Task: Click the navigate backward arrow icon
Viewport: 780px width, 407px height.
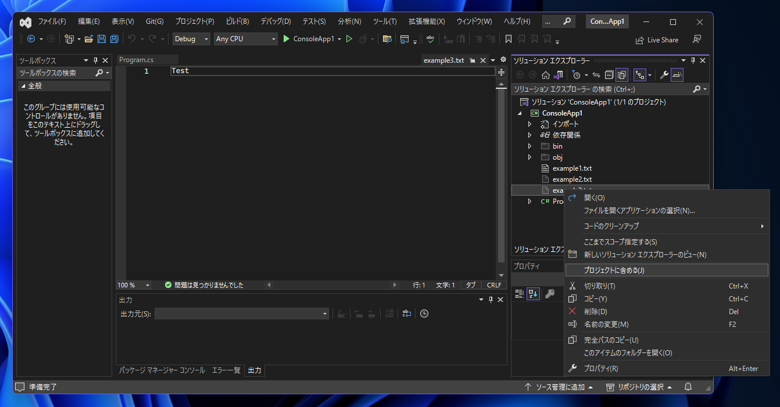Action: click(x=31, y=39)
